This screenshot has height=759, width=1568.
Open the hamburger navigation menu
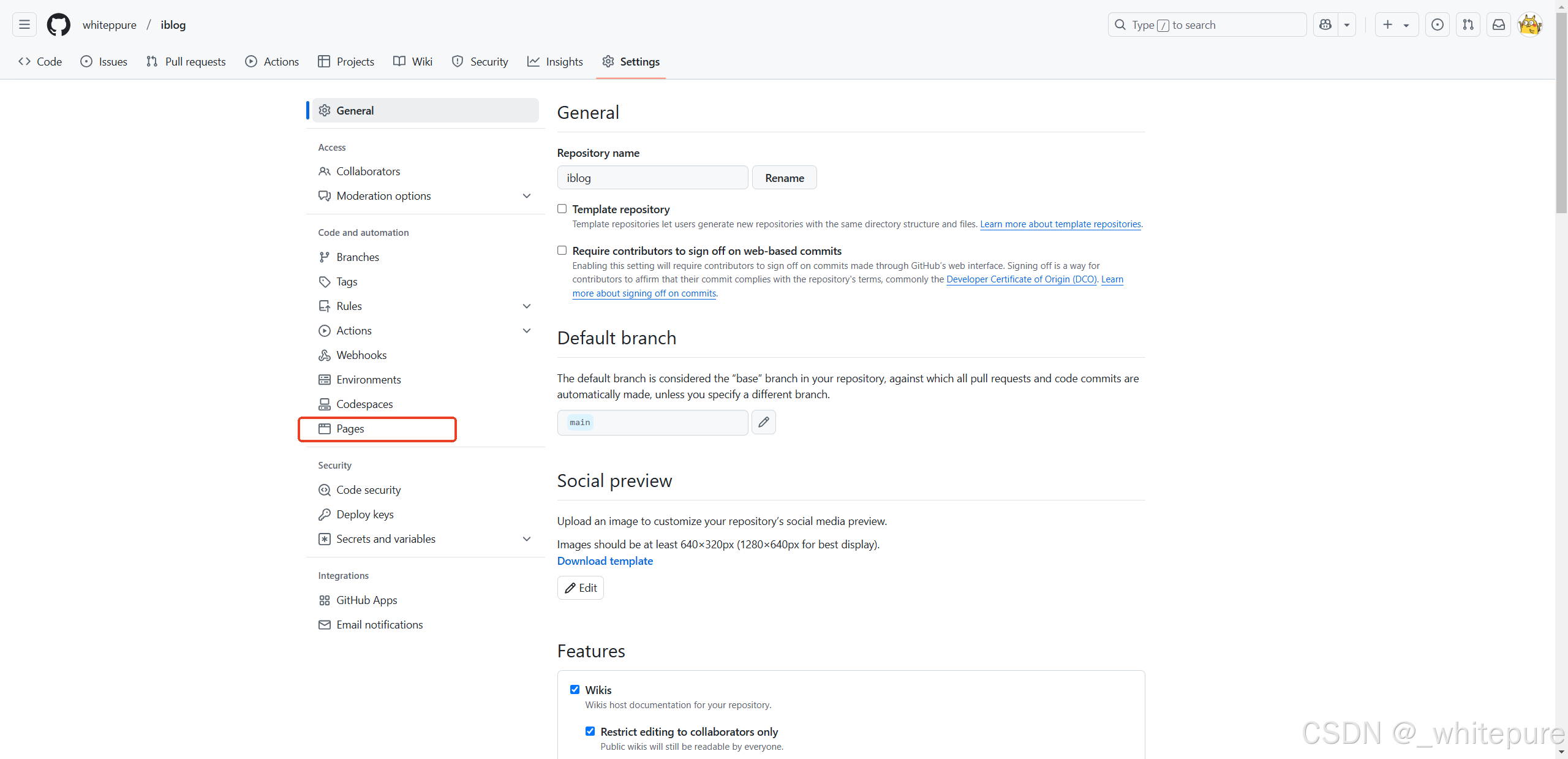coord(24,25)
